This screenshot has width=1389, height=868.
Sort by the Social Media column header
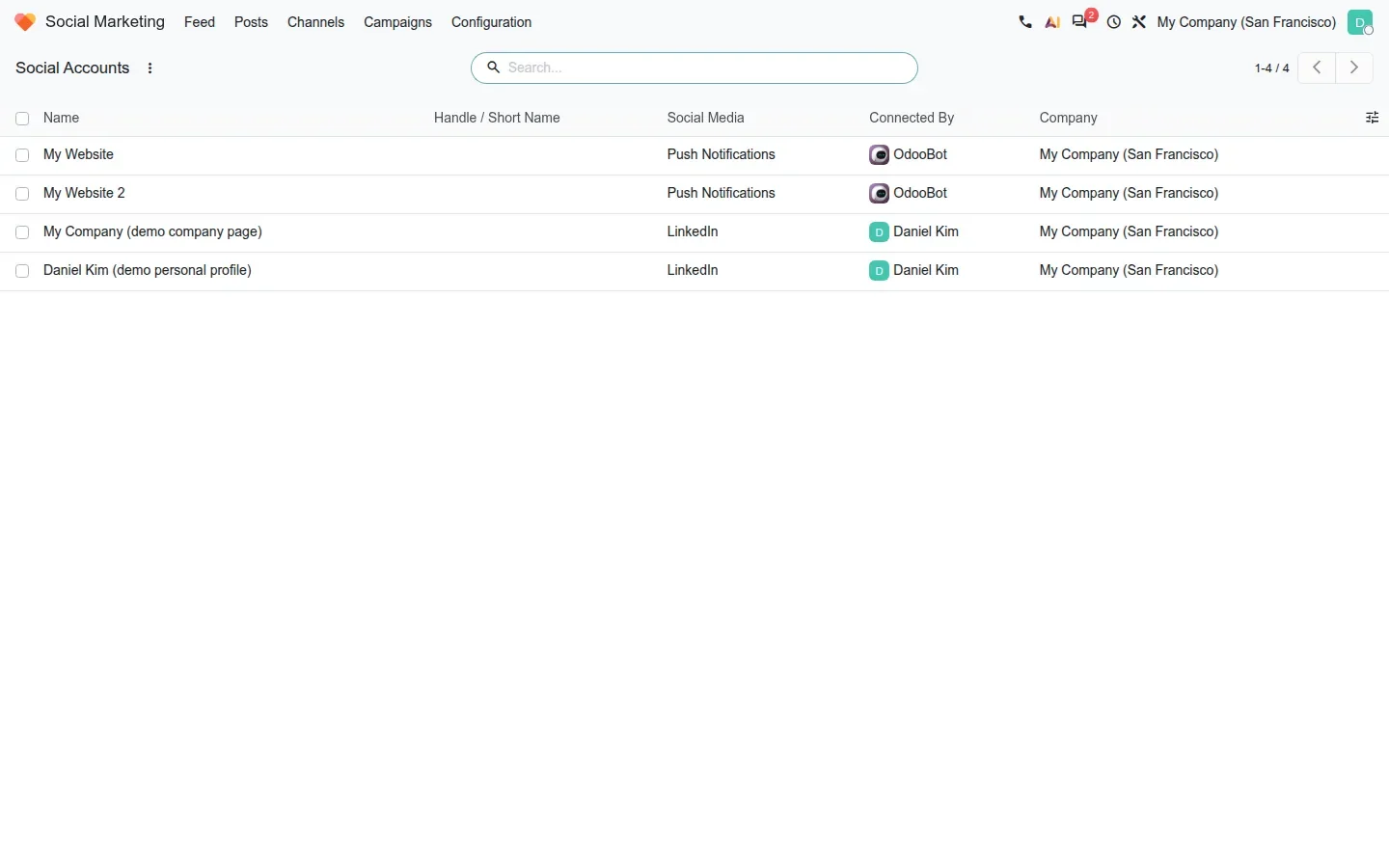tap(705, 118)
